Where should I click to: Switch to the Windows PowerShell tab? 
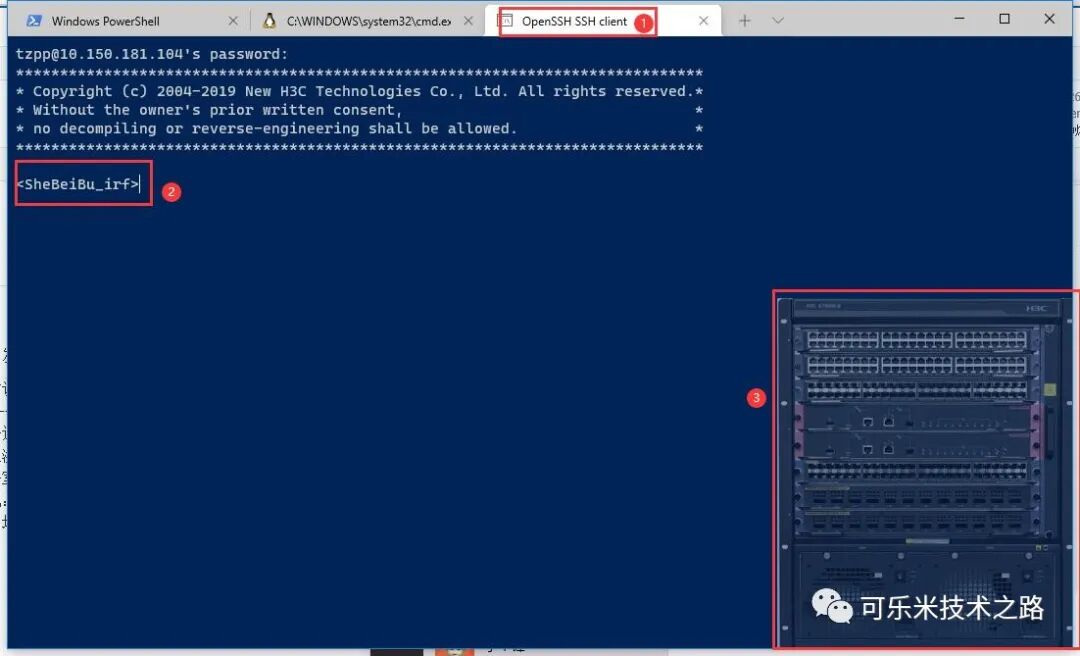click(131, 21)
